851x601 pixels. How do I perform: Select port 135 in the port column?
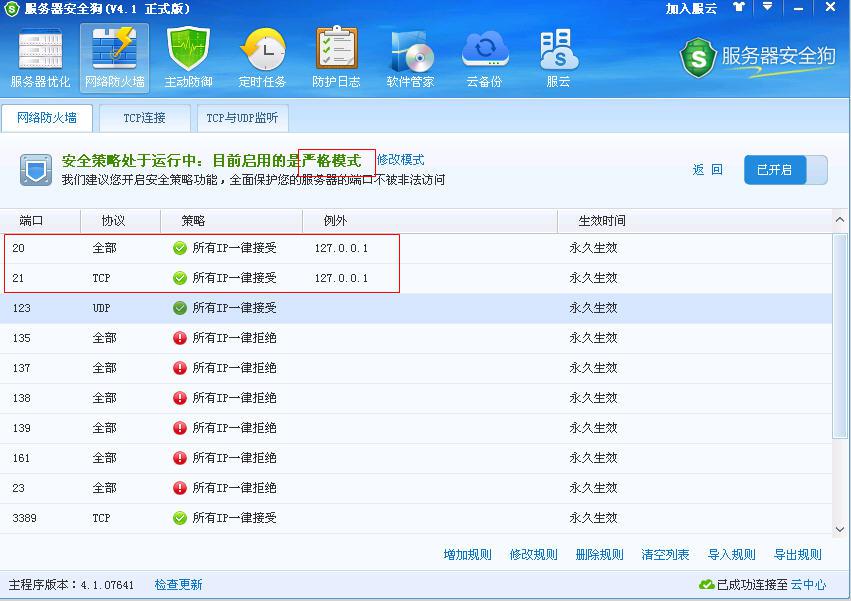[x=22, y=338]
